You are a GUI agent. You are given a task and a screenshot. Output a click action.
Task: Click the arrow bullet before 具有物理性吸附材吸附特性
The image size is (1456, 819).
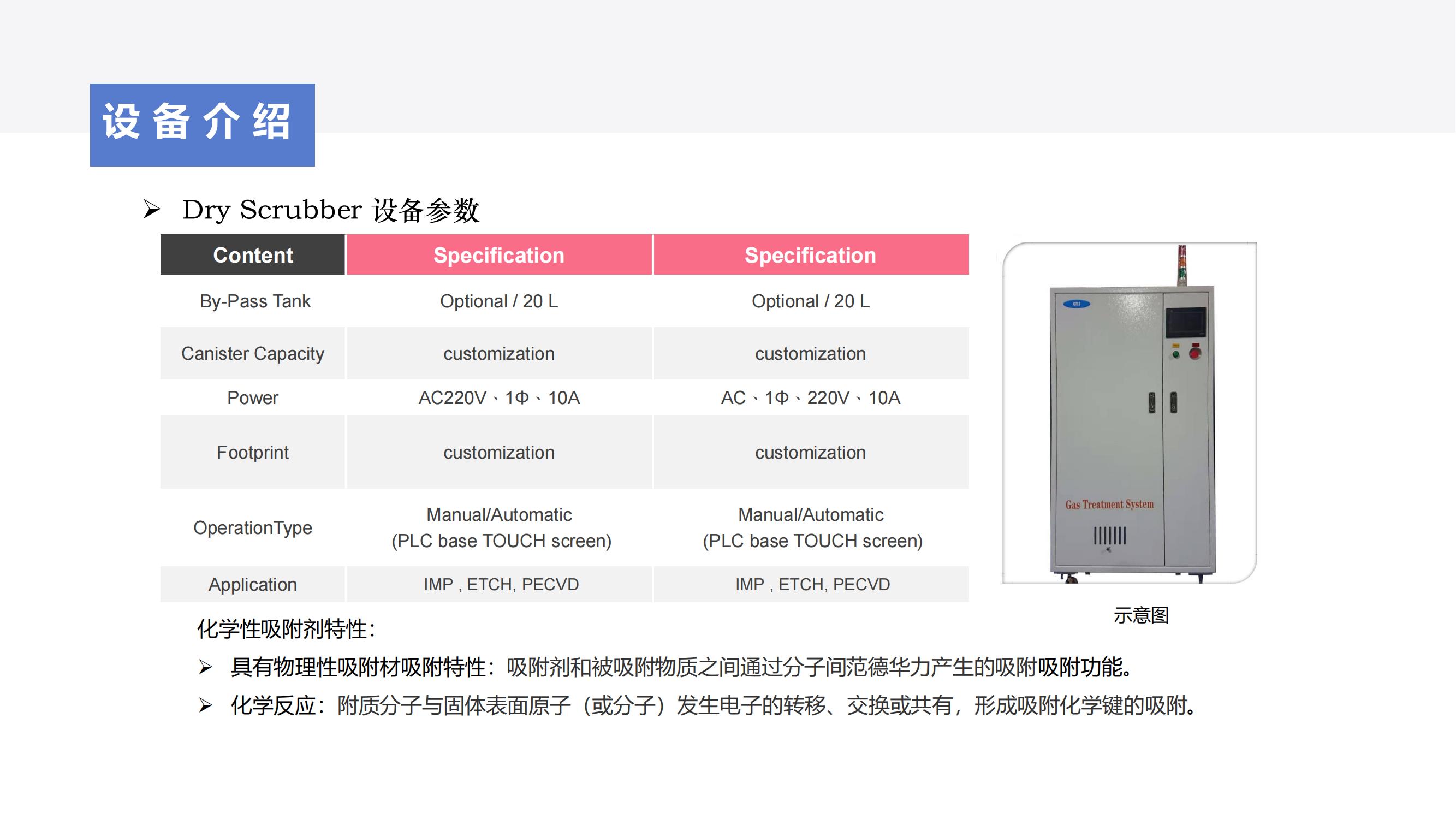(206, 668)
